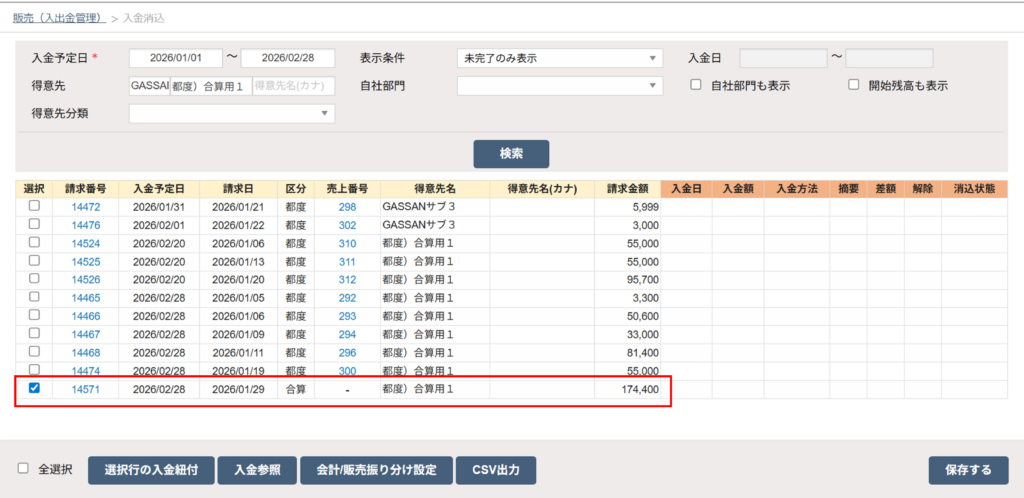Open invoice number 14524 link

(85, 243)
